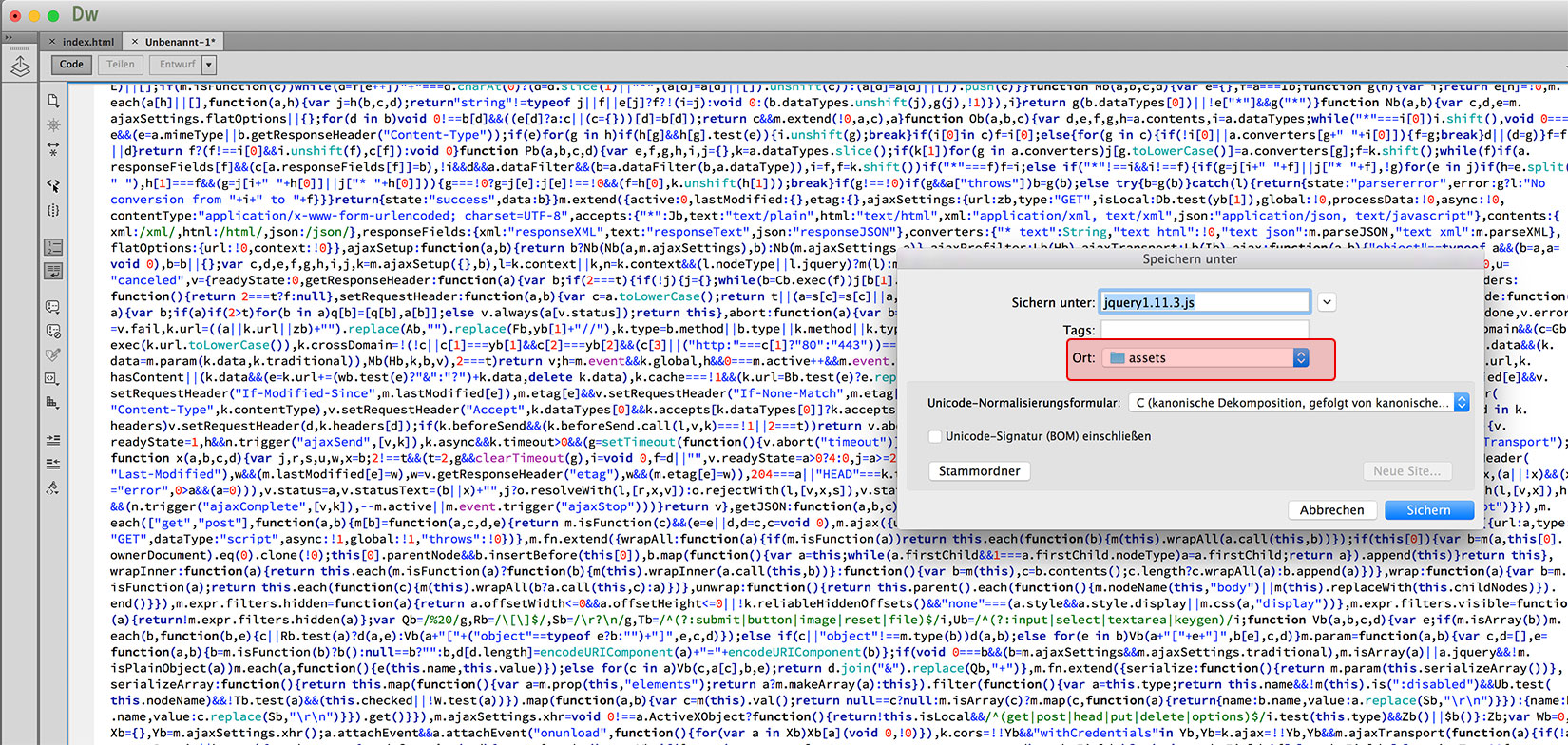
Task: Switch to the index.html tab
Action: [87, 42]
